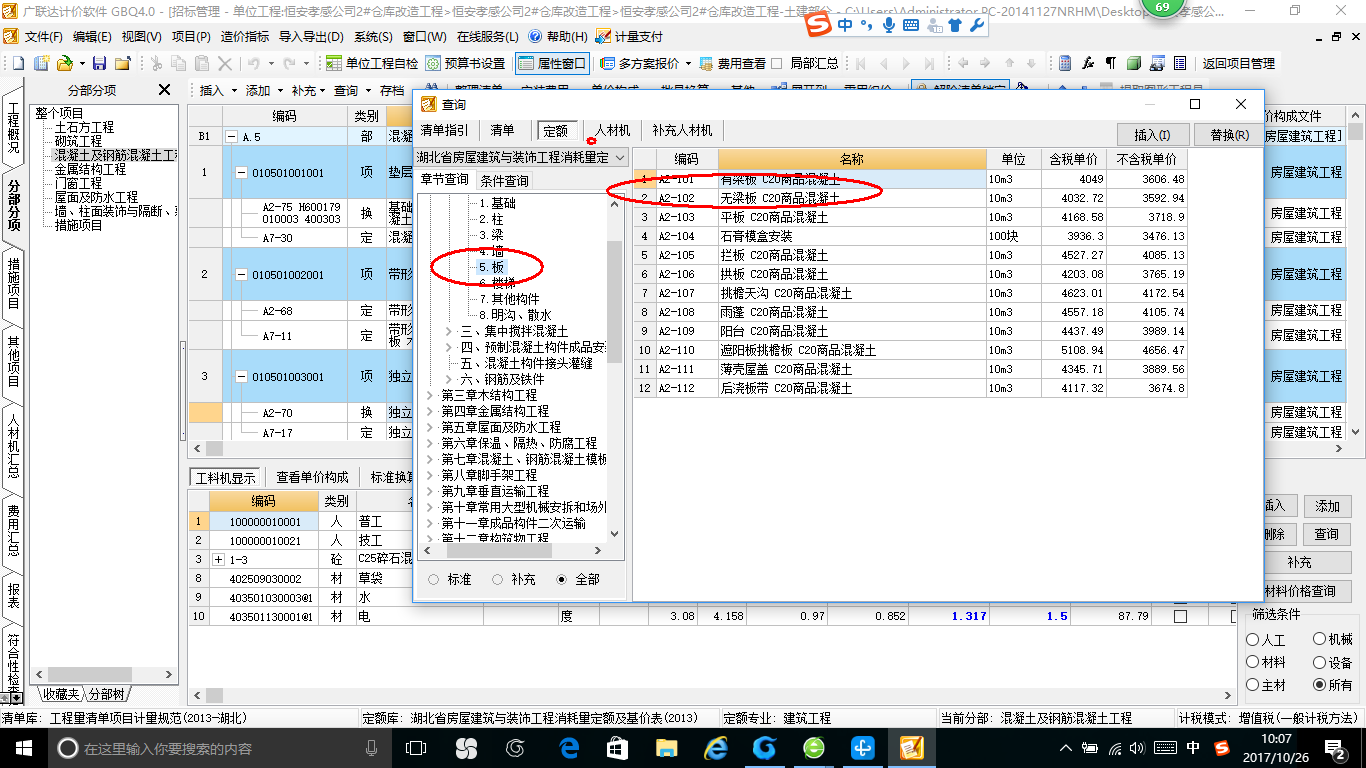Viewport: 1366px width, 768px height.
Task: Expand material row 1-3 plus sign
Action: 217,559
